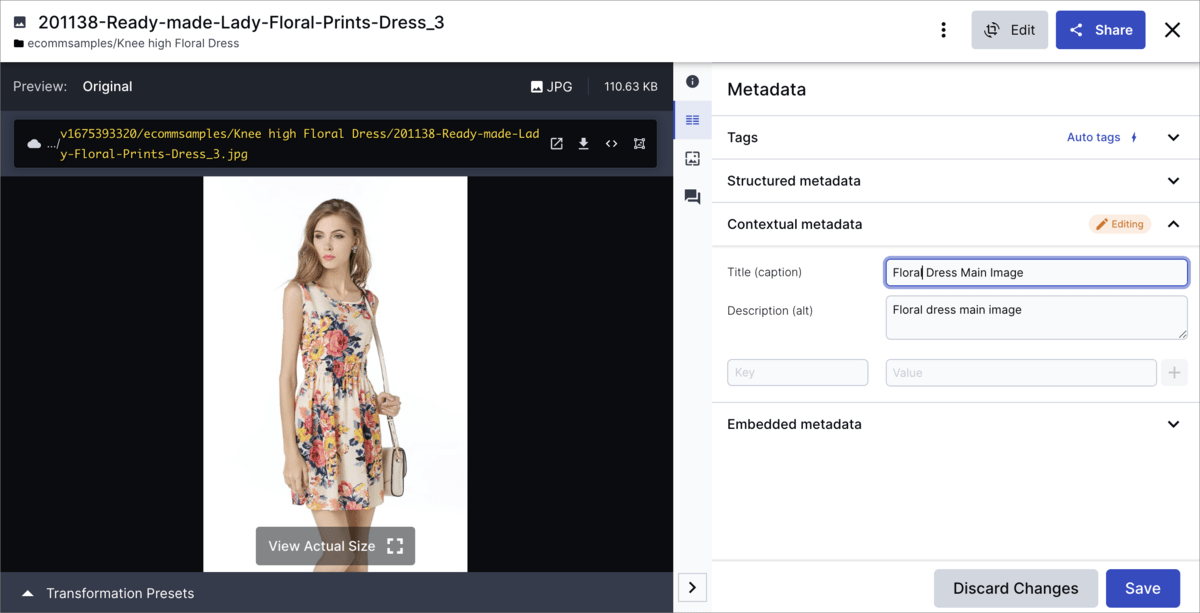Click the plus add key-value button

pos(1174,372)
